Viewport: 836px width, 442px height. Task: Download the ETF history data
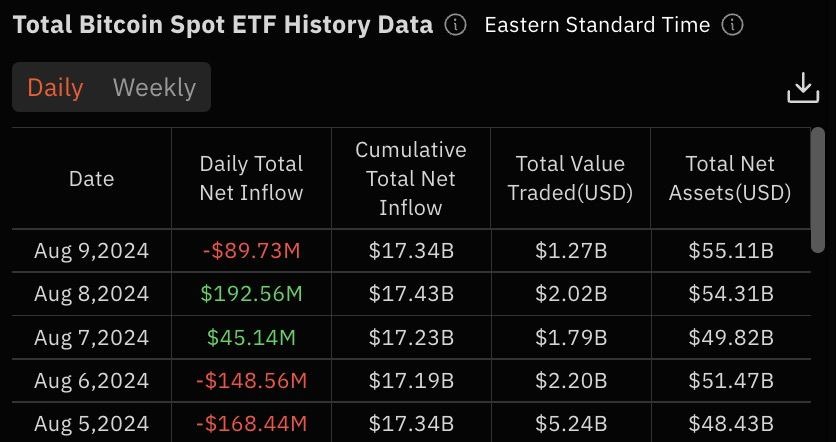click(803, 88)
